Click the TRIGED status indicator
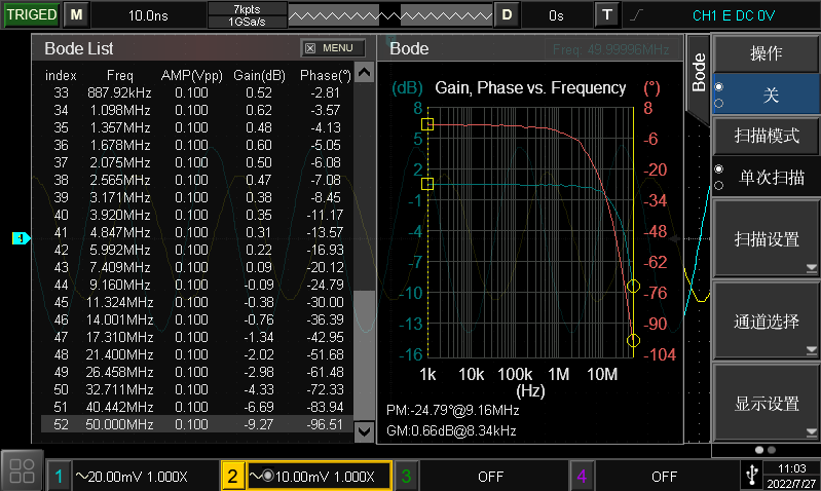 (31, 15)
